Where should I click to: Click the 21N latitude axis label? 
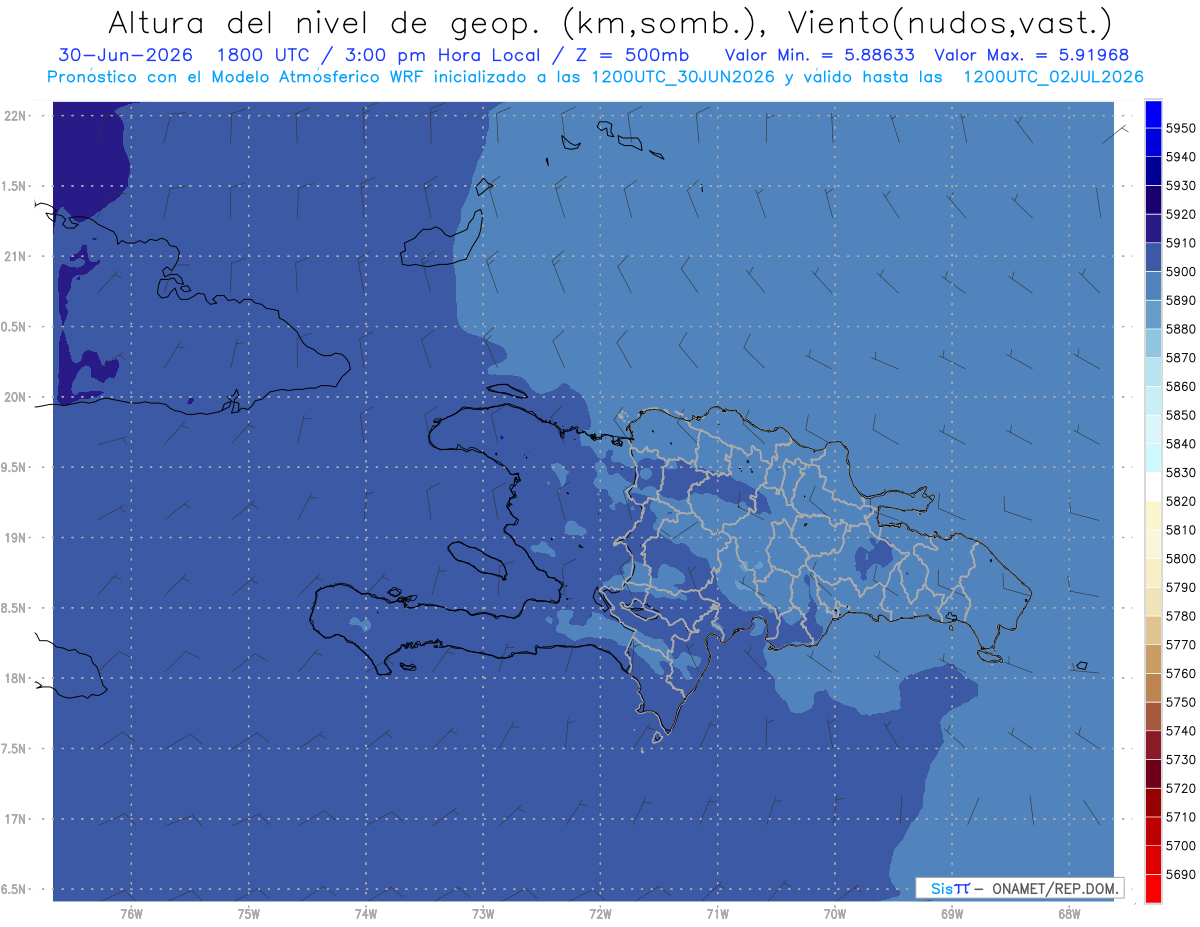[x=14, y=257]
